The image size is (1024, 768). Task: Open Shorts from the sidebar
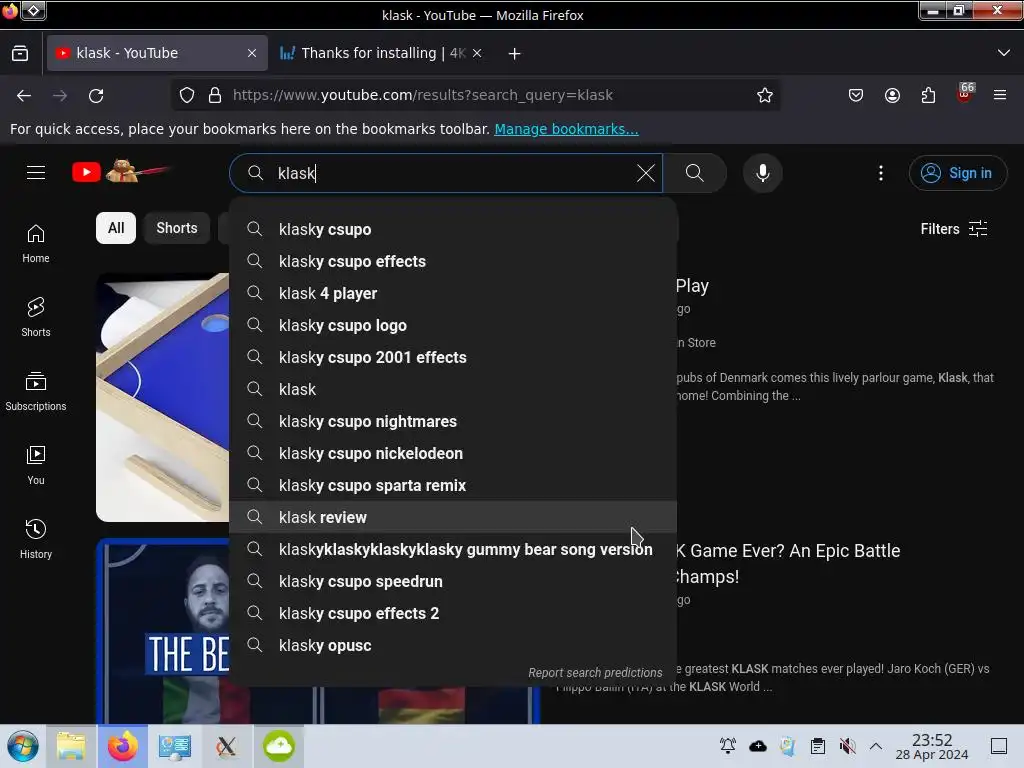pos(36,317)
